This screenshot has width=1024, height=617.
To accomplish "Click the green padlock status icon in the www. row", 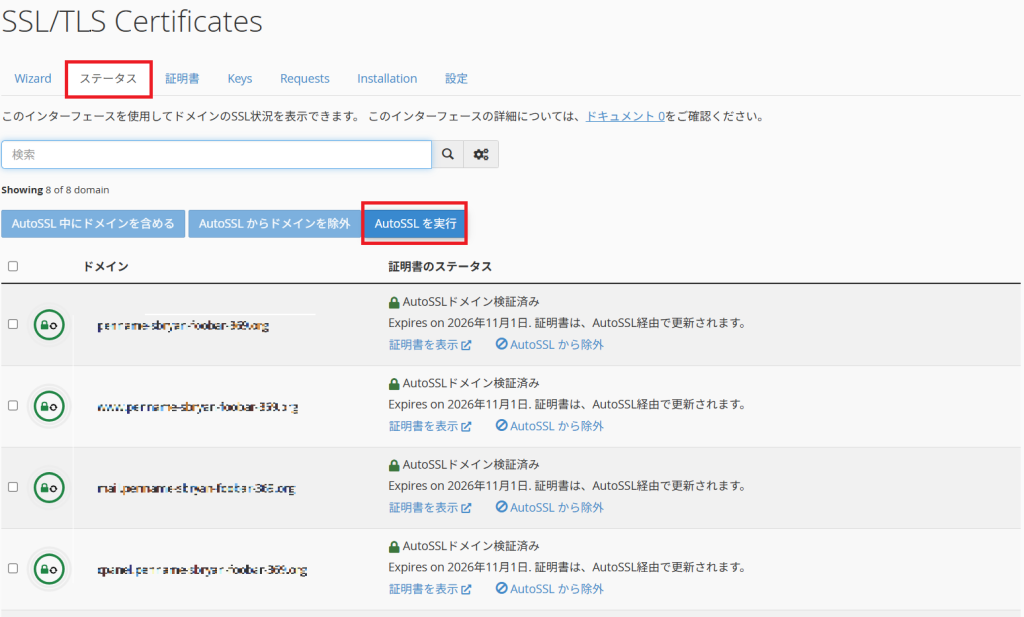I will (x=394, y=384).
